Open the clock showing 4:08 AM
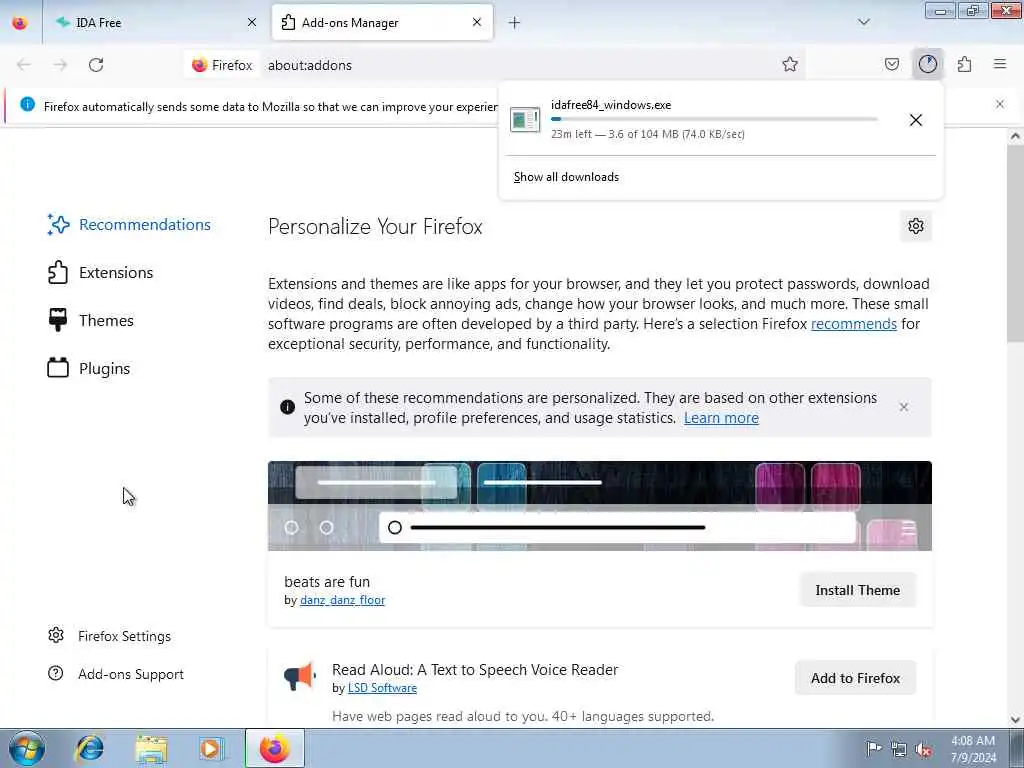 click(973, 749)
